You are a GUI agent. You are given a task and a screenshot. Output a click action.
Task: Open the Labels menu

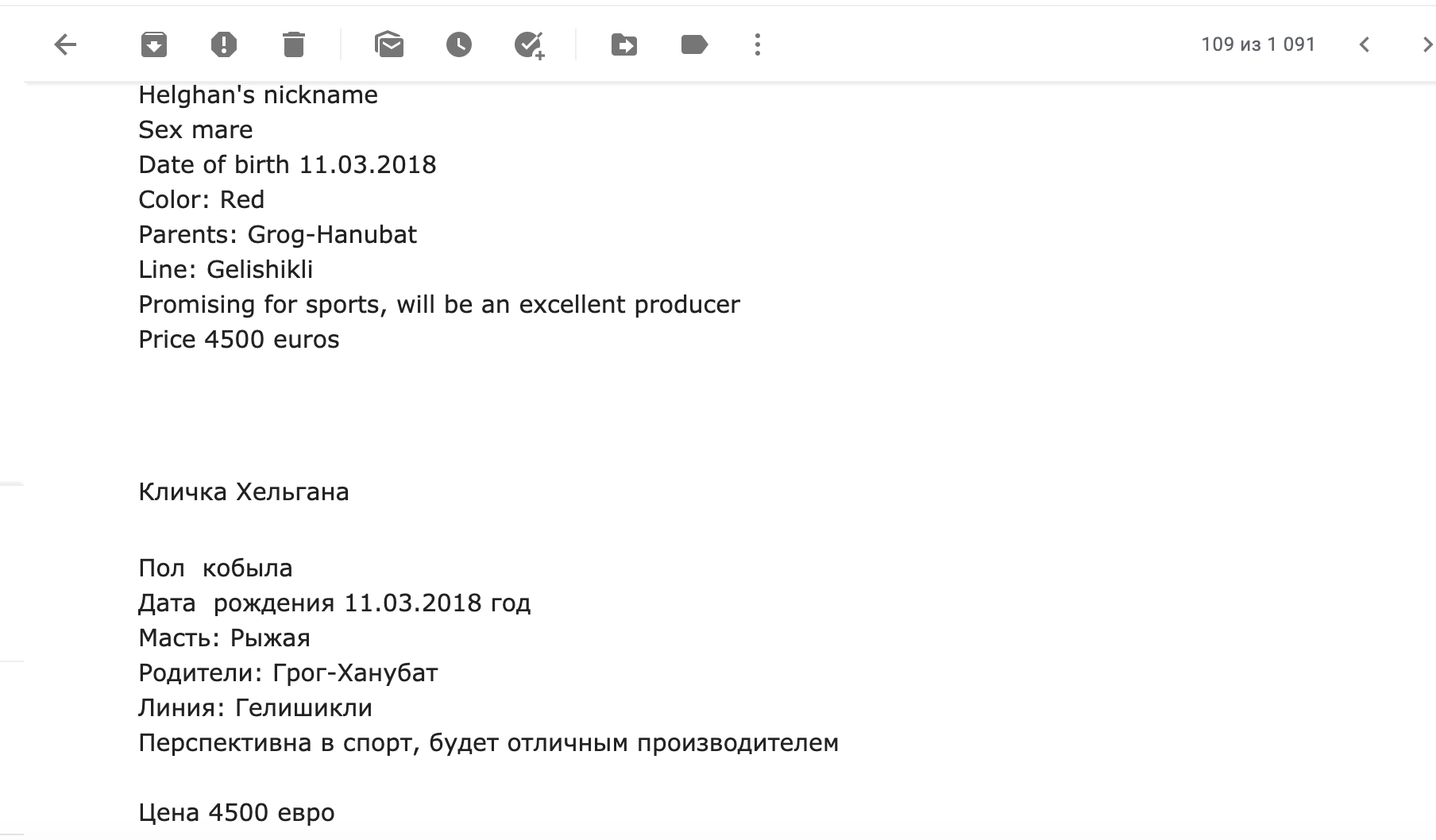[x=694, y=44]
